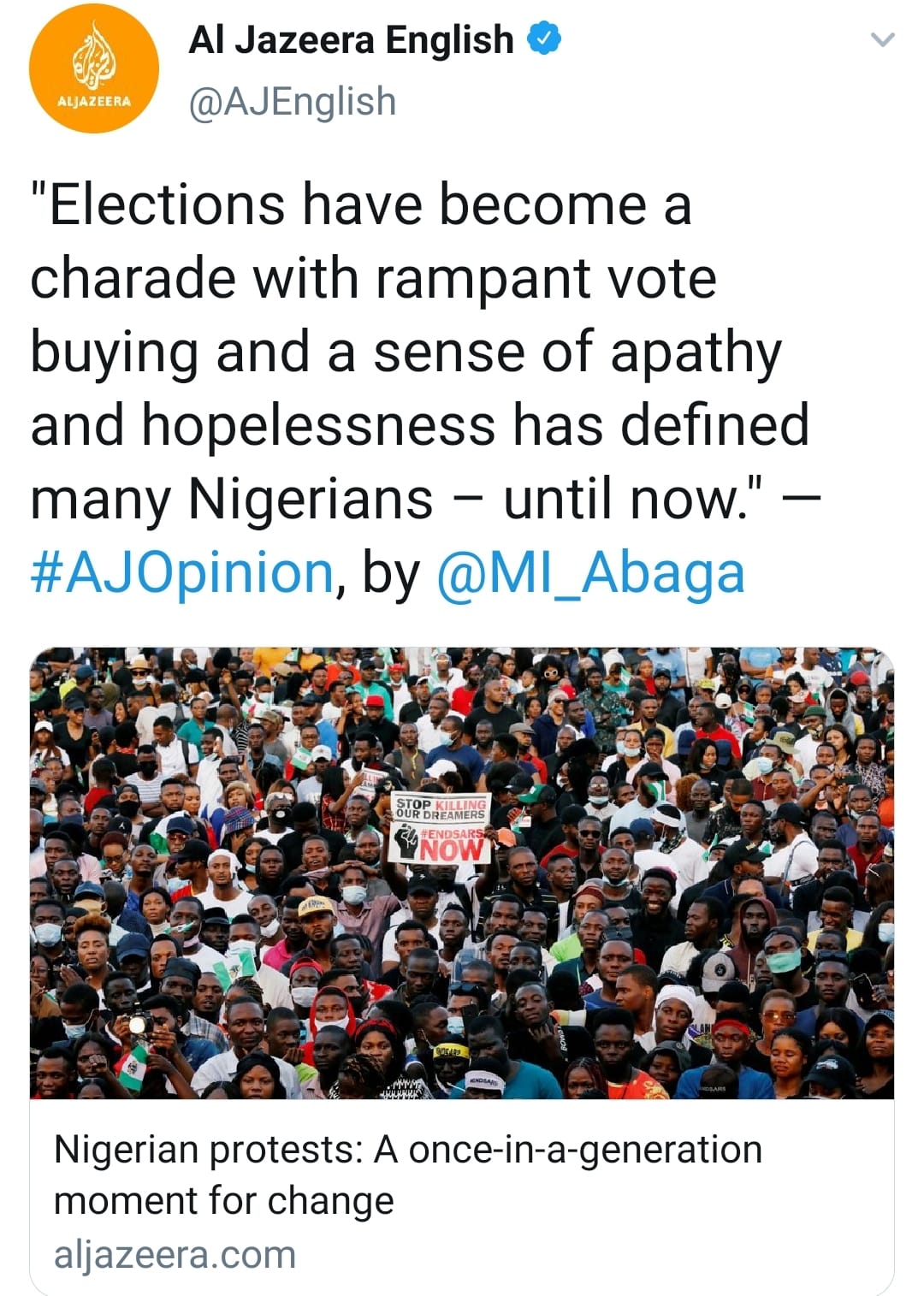The width and height of the screenshot is (924, 1296).
Task: Select 'rampant vote' in the tweet text
Action: 546,279
